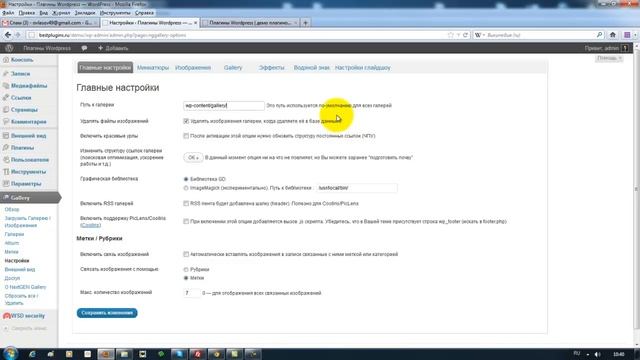Open Album under Gallery submenu
This screenshot has width=640, height=360.
(x=12, y=243)
